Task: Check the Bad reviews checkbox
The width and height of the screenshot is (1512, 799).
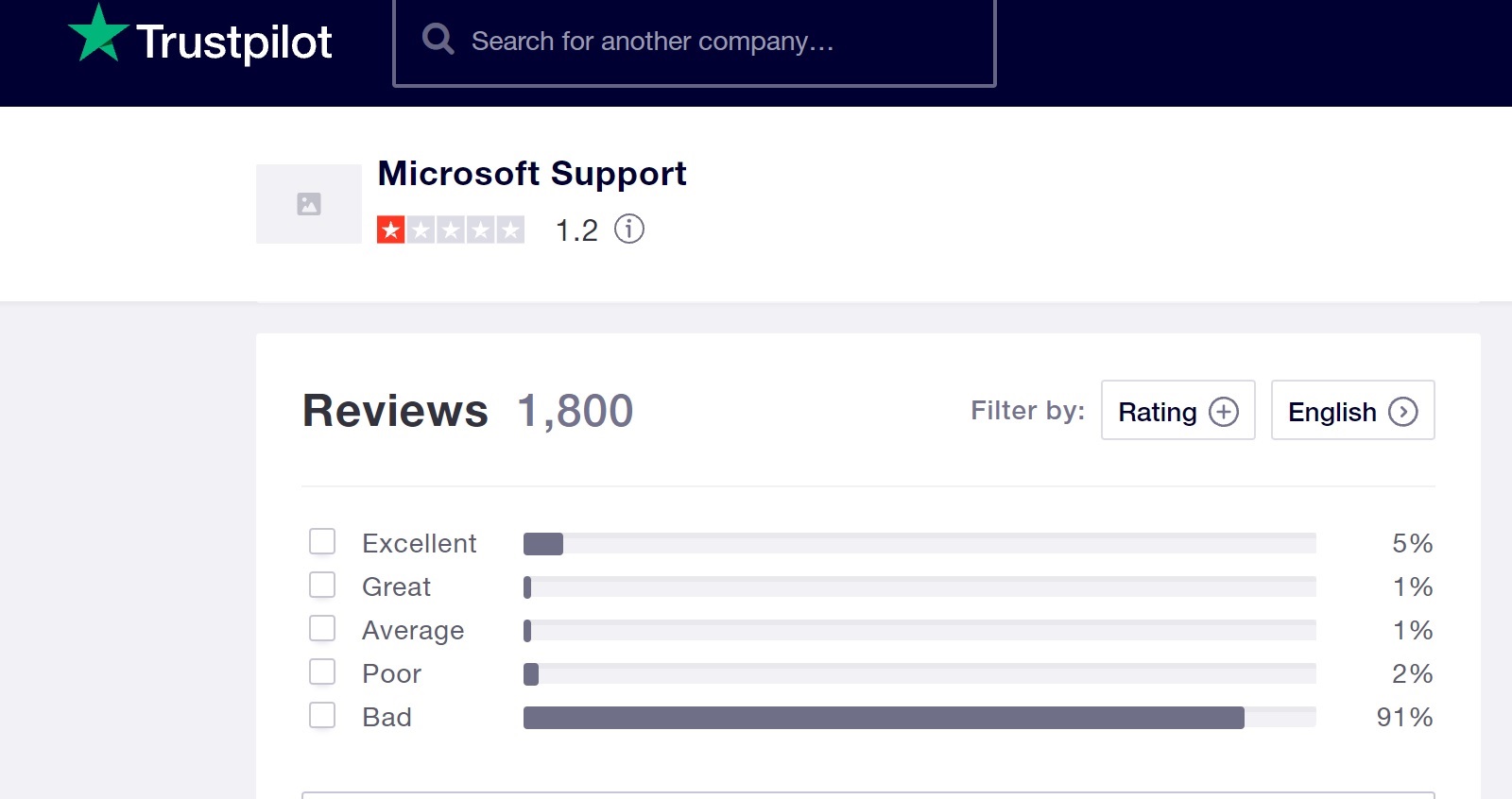Action: (x=322, y=715)
